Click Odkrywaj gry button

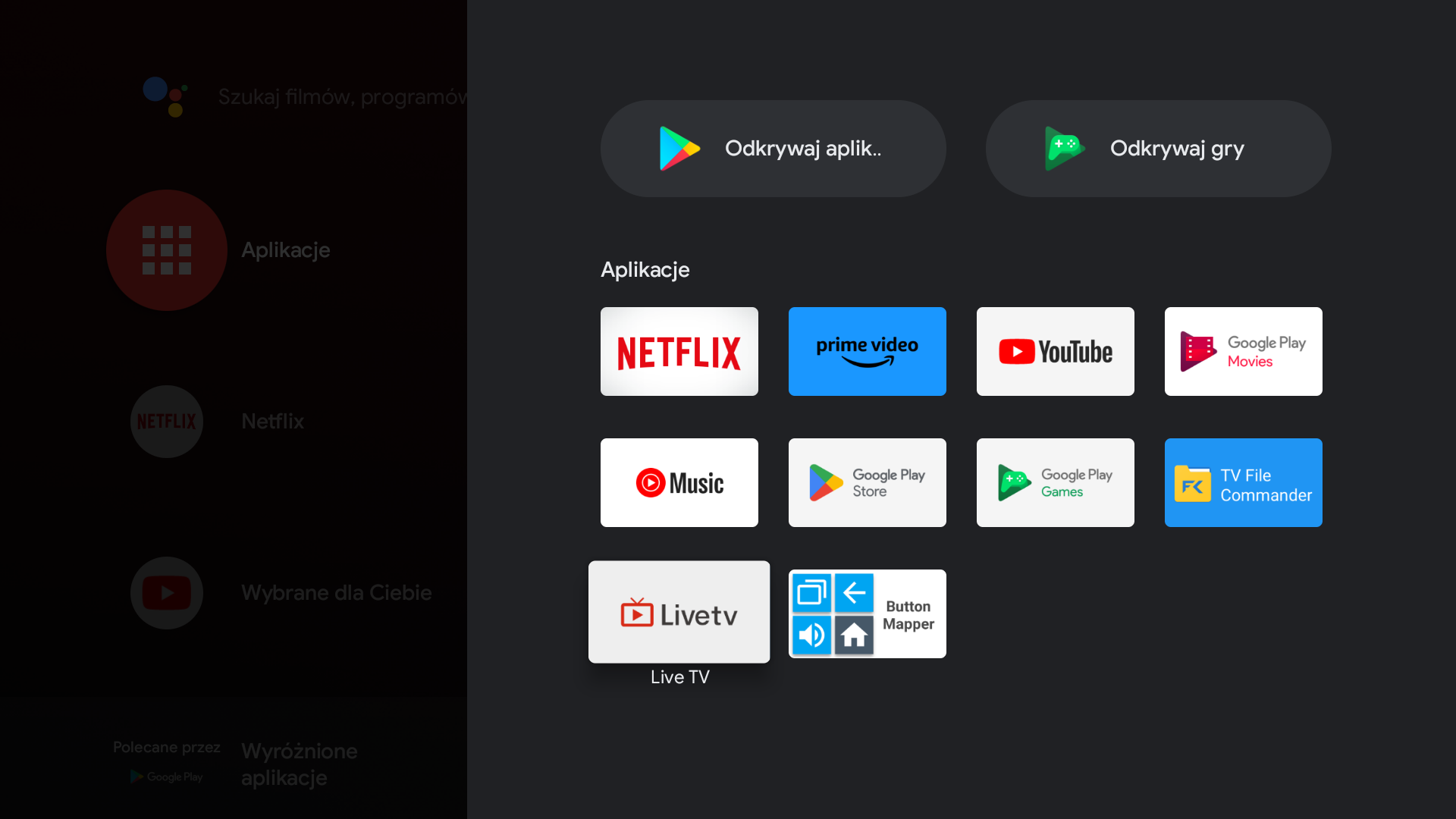[1158, 149]
